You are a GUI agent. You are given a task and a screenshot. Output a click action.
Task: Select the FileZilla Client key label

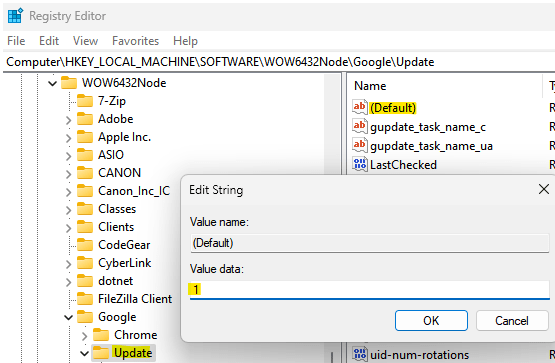coord(135,299)
